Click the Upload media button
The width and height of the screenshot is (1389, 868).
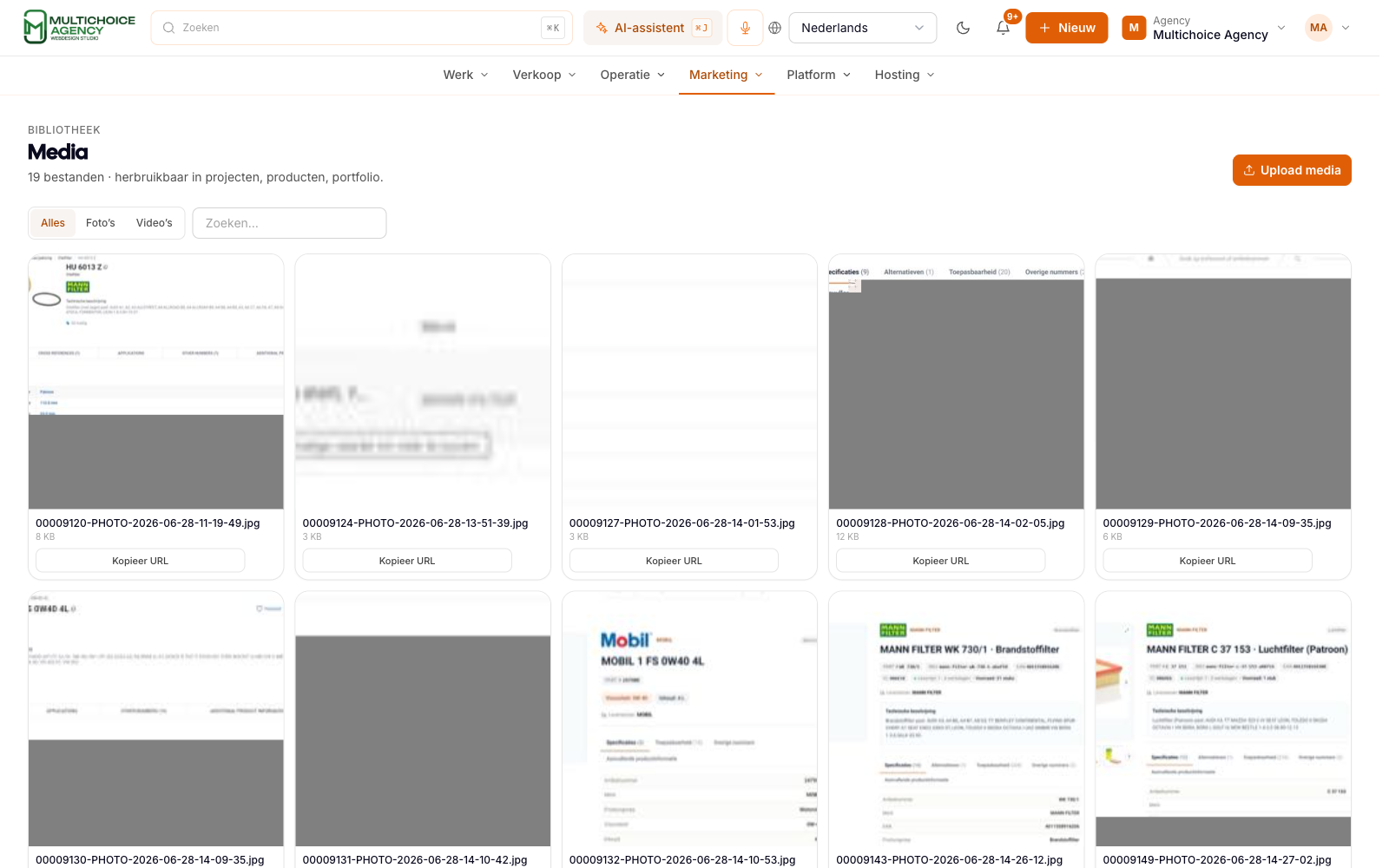tap(1292, 170)
